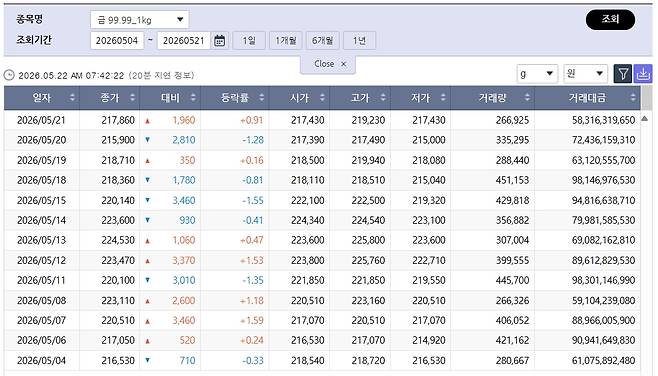The image size is (658, 376).
Task: Click change rate +0.91
Action: pyautogui.click(x=251, y=120)
